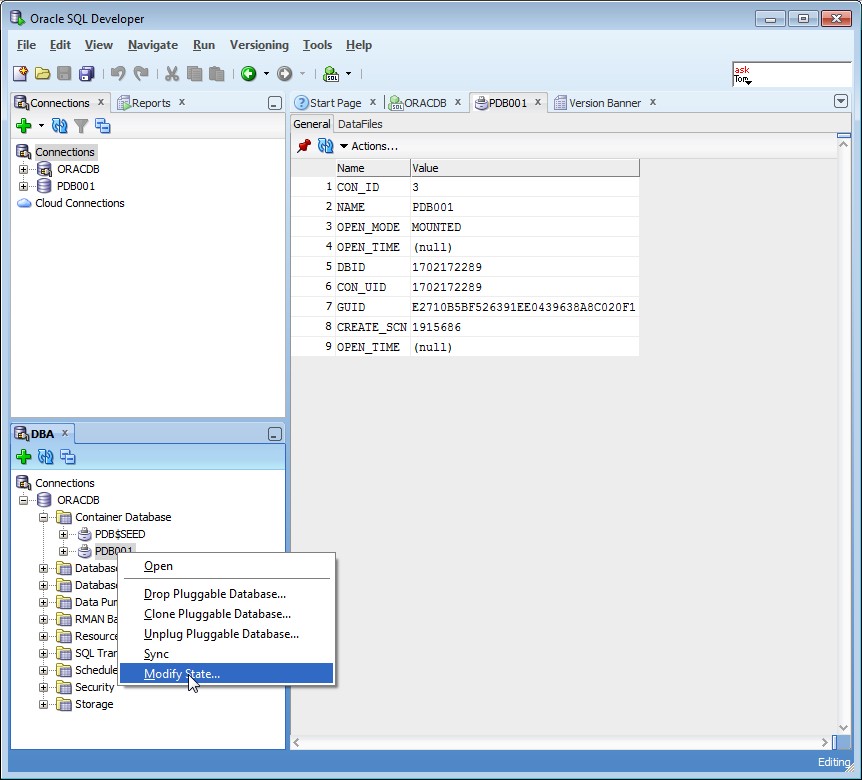Create a new connection with the green plus icon
This screenshot has width=862, height=780.
tap(20, 125)
